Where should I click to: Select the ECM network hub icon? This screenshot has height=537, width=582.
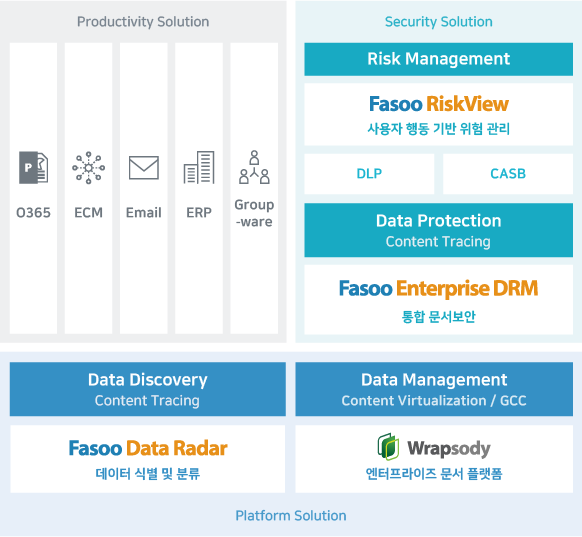88,167
